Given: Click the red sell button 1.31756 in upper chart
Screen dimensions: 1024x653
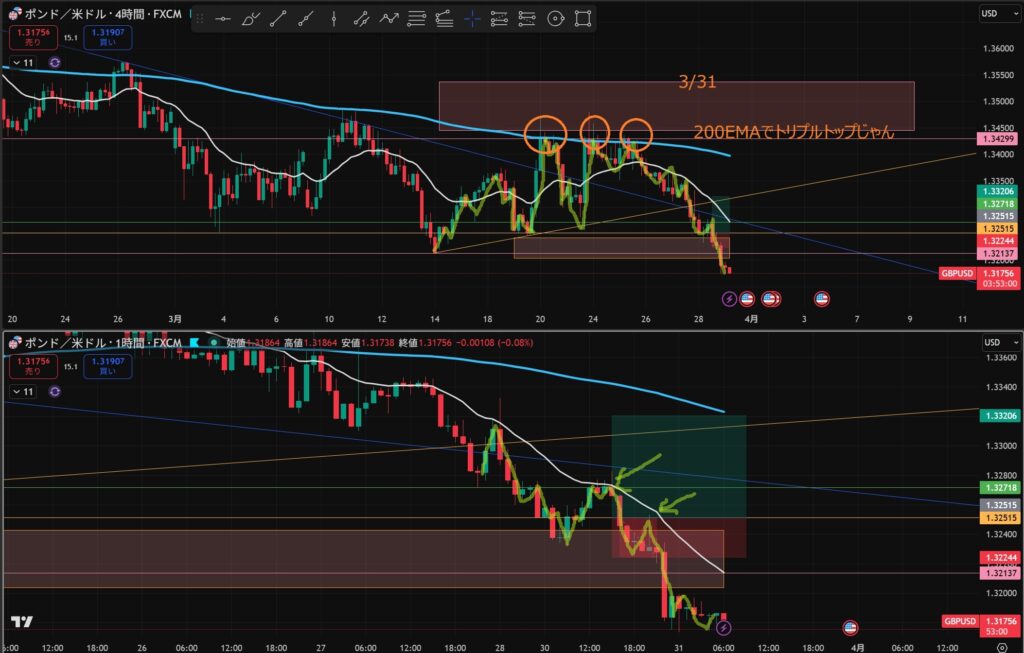Looking at the screenshot, I should click(30, 39).
